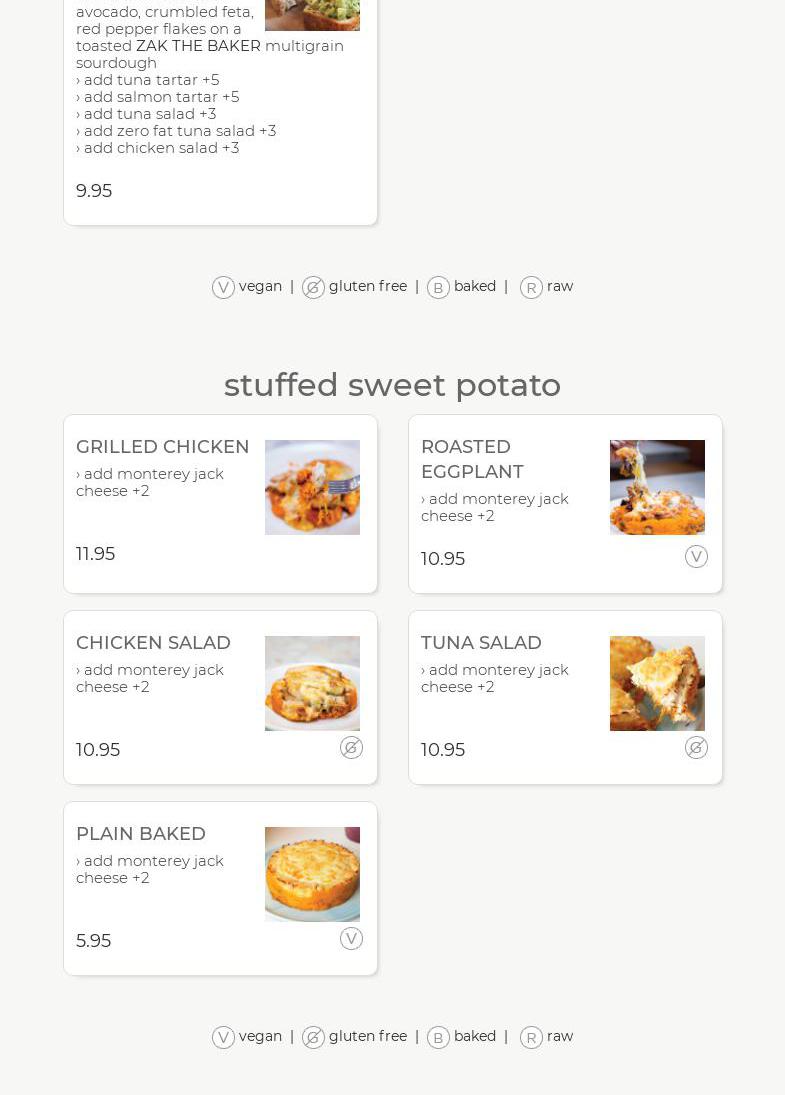Click the add zero fat tuna salad option
Image resolution: width=785 pixels, height=1095 pixels.
coord(176,131)
